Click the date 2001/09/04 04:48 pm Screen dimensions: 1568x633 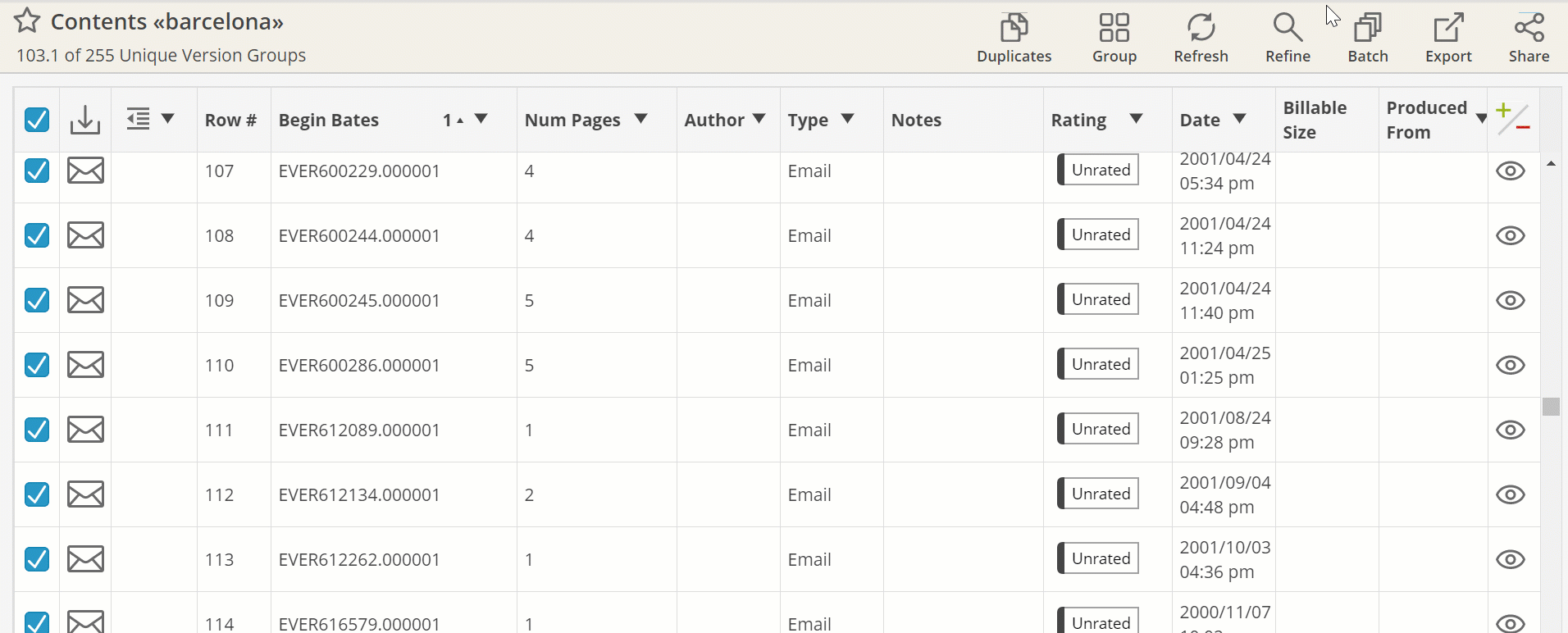1225,494
